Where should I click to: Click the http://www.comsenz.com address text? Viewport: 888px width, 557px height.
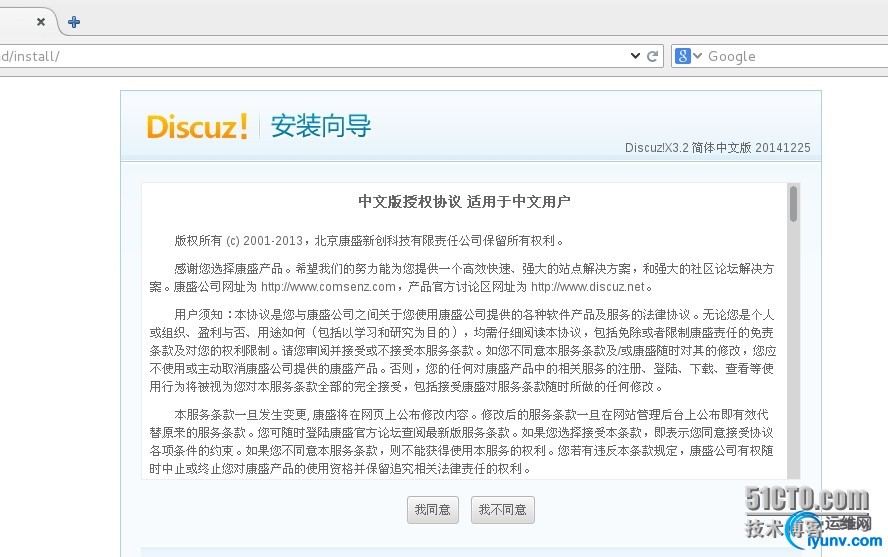click(328, 287)
